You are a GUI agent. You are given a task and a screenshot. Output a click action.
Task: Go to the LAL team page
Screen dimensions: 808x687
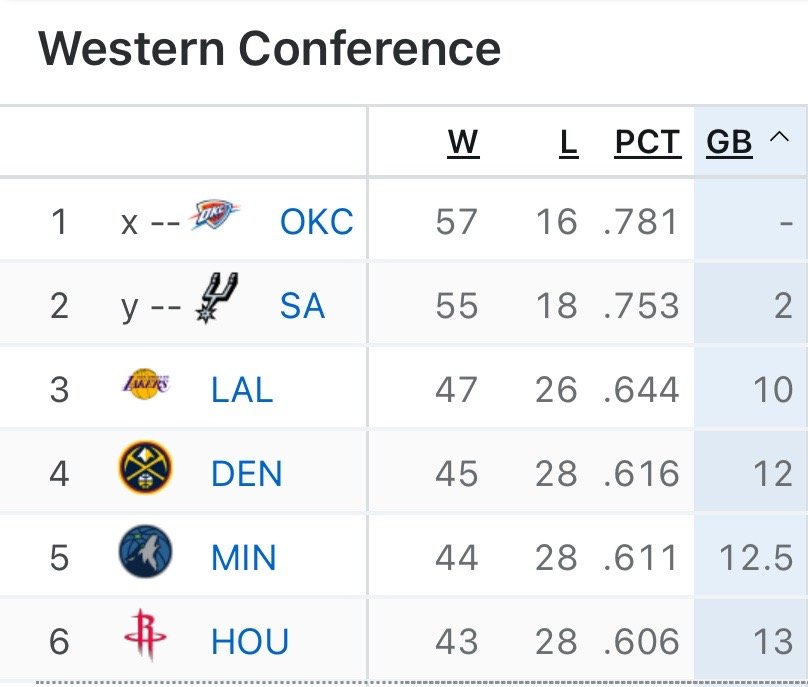(x=242, y=390)
